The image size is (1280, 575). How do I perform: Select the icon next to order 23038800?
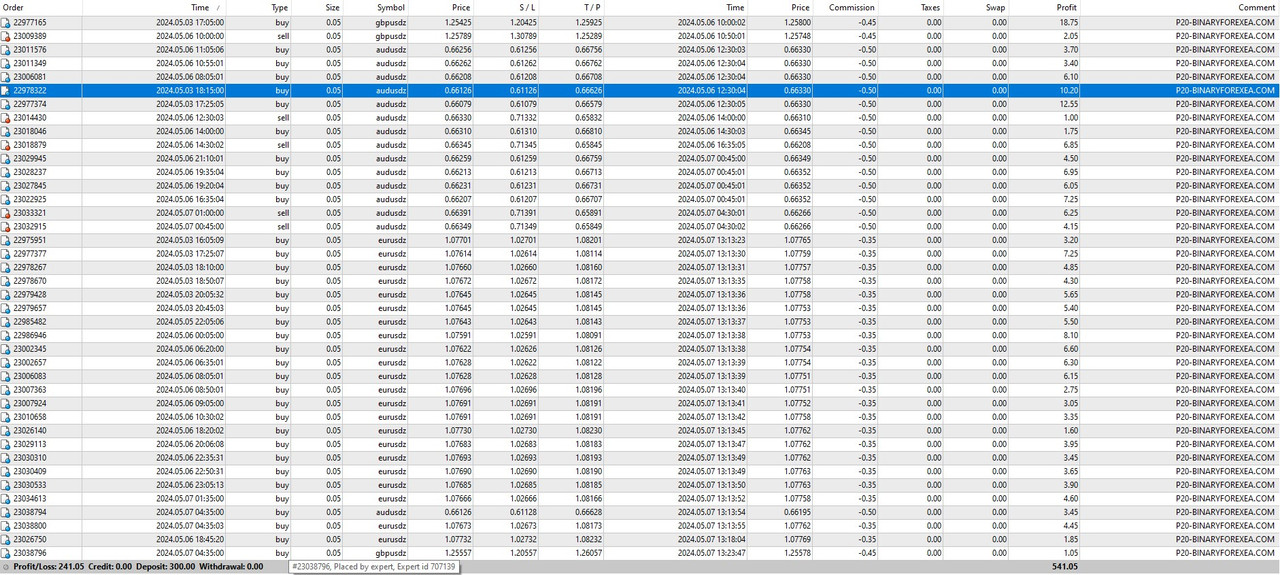click(x=6, y=526)
